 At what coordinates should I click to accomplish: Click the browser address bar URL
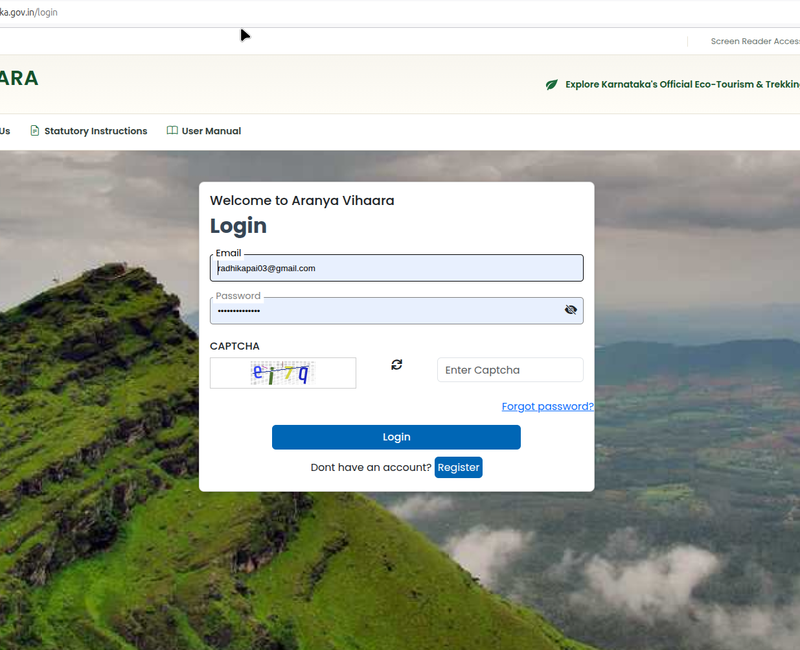[x=29, y=12]
